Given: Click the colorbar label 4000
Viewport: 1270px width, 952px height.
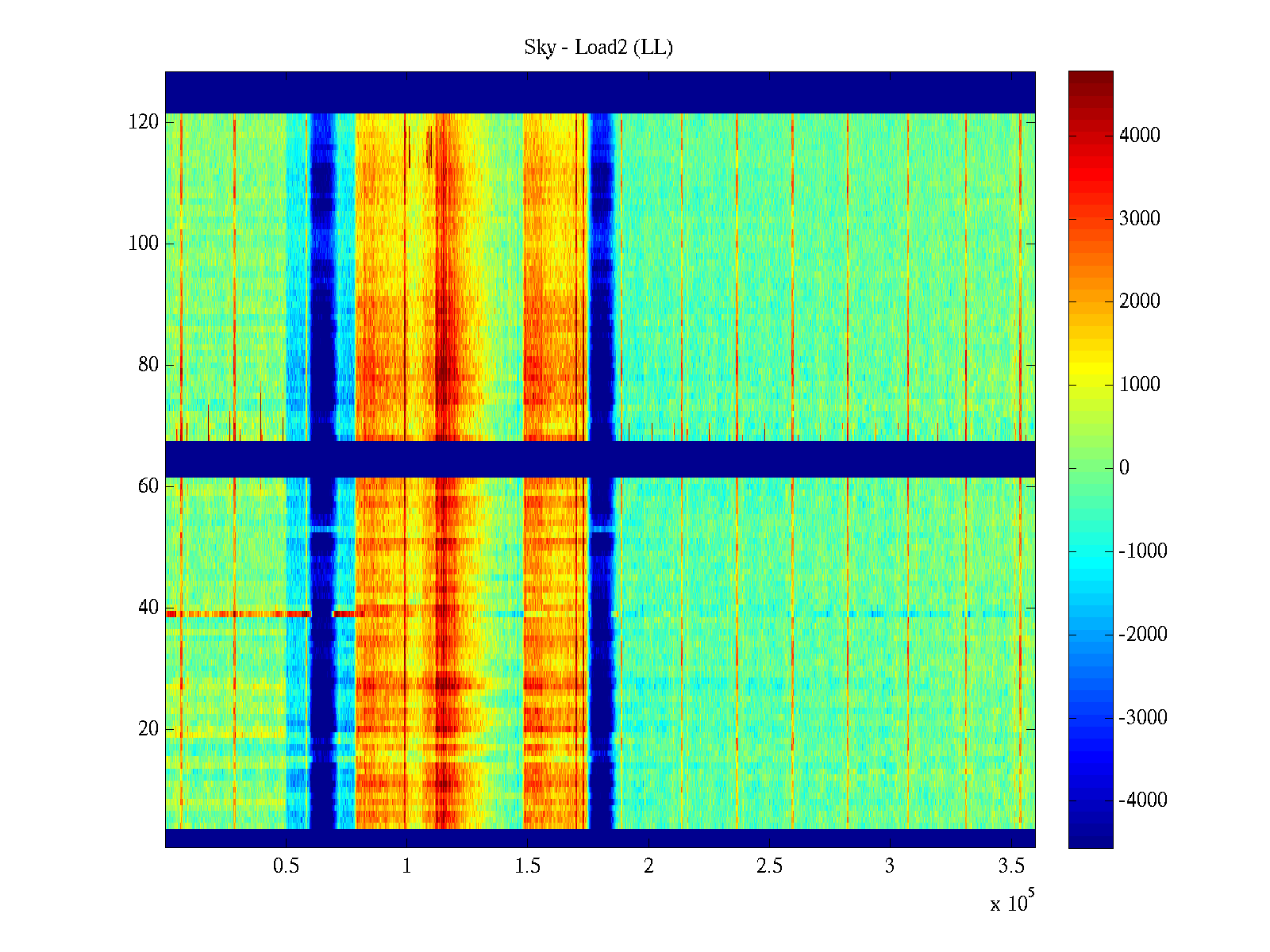Looking at the screenshot, I should tap(1139, 136).
